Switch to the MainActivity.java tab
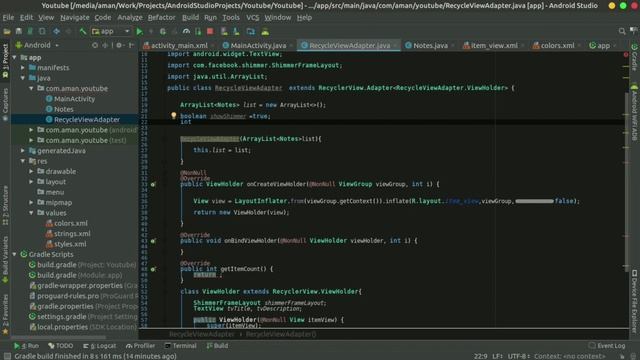Screen dimensions: 640x360 pyautogui.click(x=258, y=45)
